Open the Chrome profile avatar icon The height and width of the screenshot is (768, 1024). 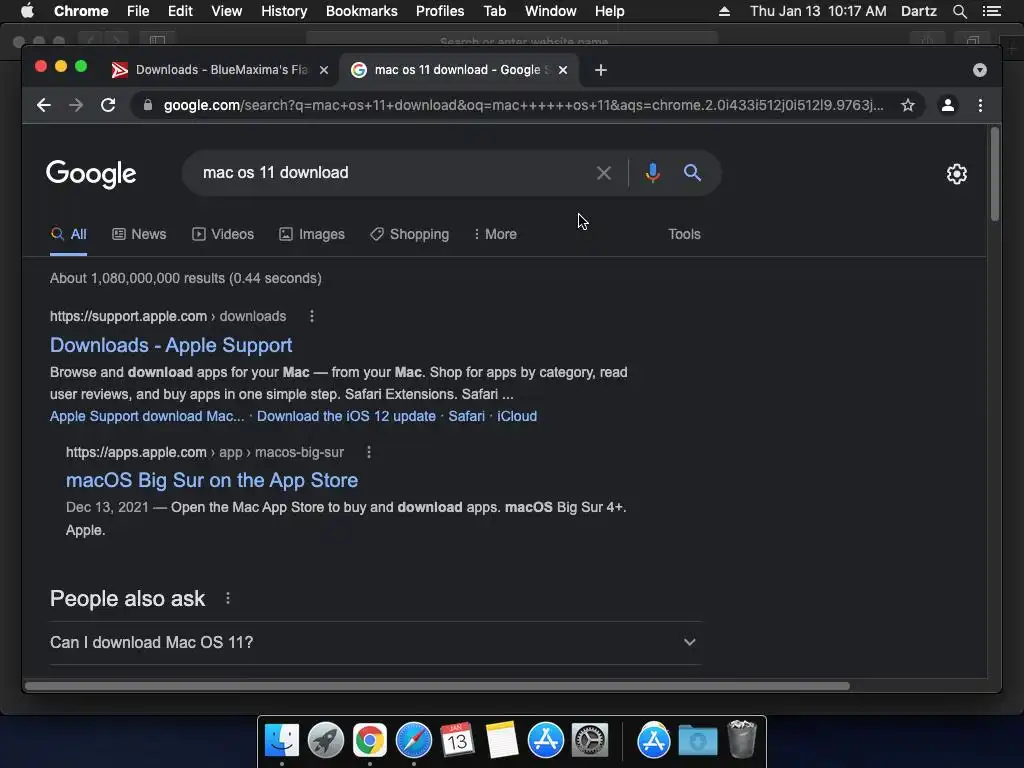948,105
